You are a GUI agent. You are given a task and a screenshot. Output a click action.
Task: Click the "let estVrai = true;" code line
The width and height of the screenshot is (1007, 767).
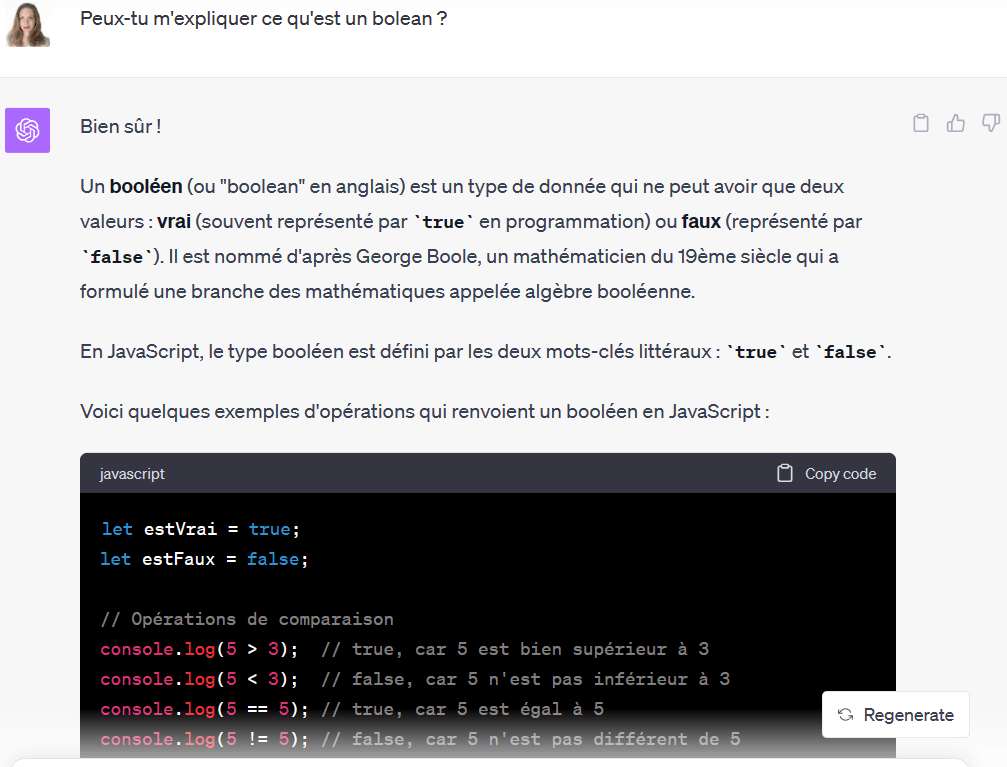point(200,528)
